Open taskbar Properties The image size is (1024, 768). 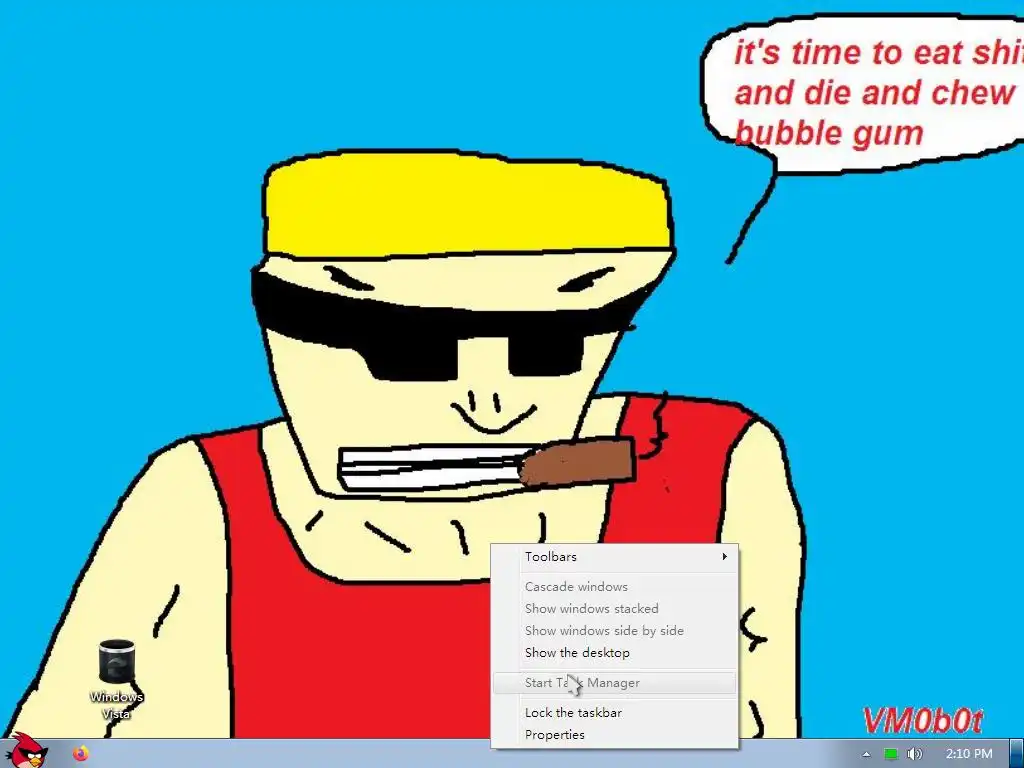pos(615,735)
